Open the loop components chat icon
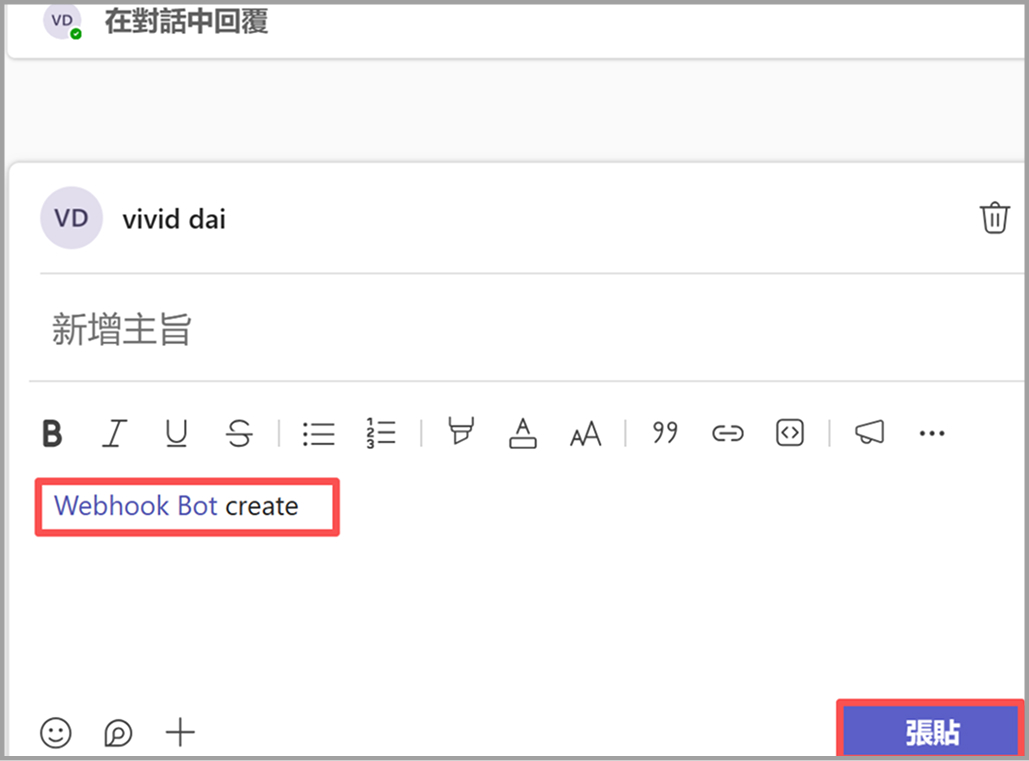 click(118, 733)
